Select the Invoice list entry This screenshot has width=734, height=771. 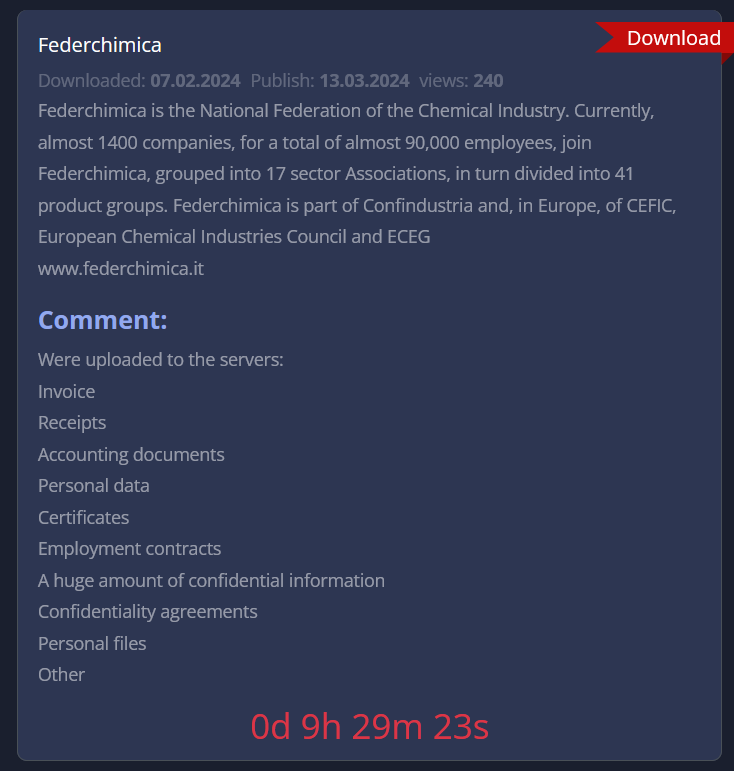[x=67, y=391]
